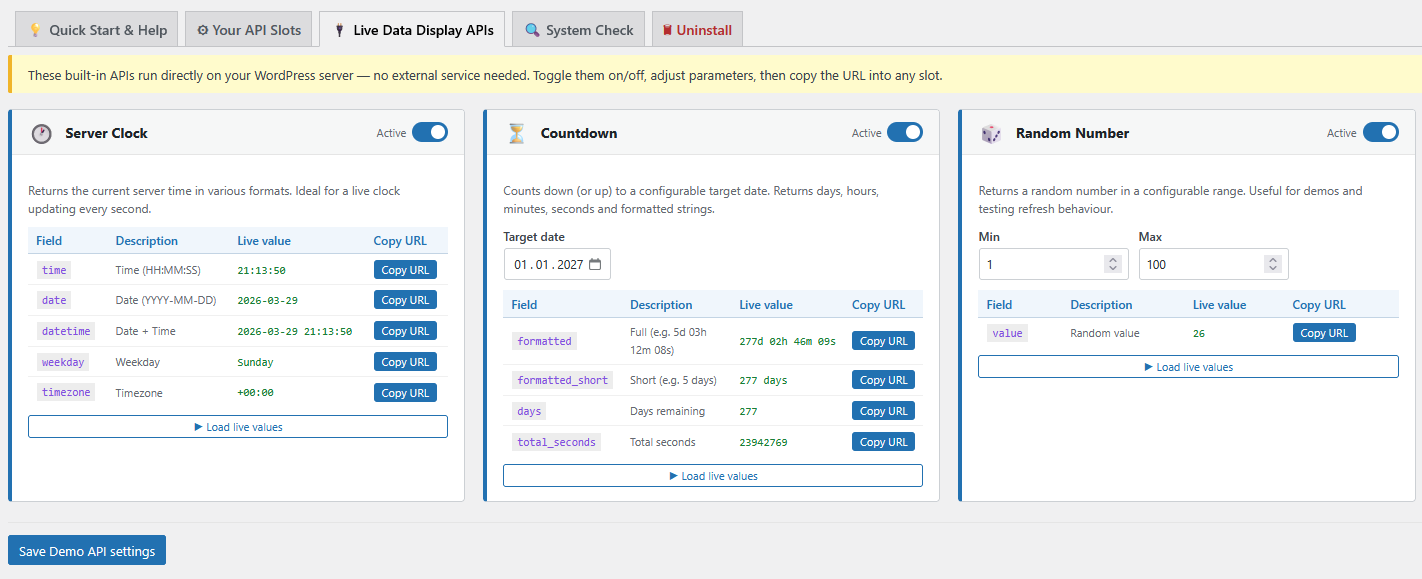Viewport: 1422px width, 579px height.
Task: Select the datetime field code label
Action: click(x=66, y=331)
